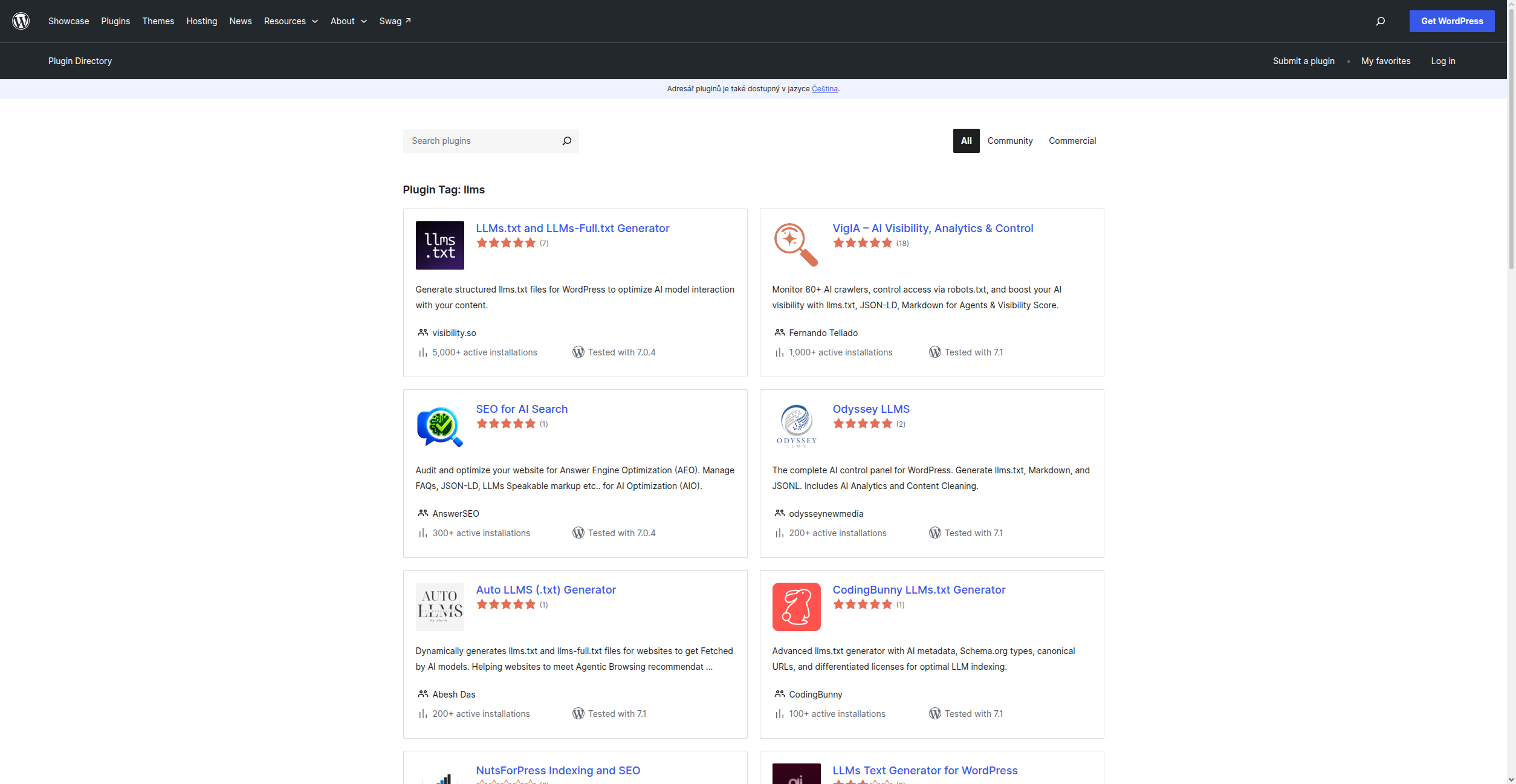Expand the Resources dropdown menu

coord(291,21)
